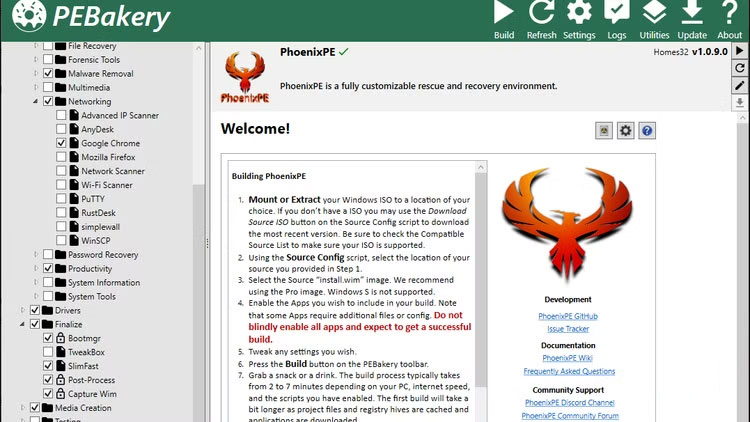Expand the Forensic Tools folder
The image size is (750, 422).
(x=36, y=60)
